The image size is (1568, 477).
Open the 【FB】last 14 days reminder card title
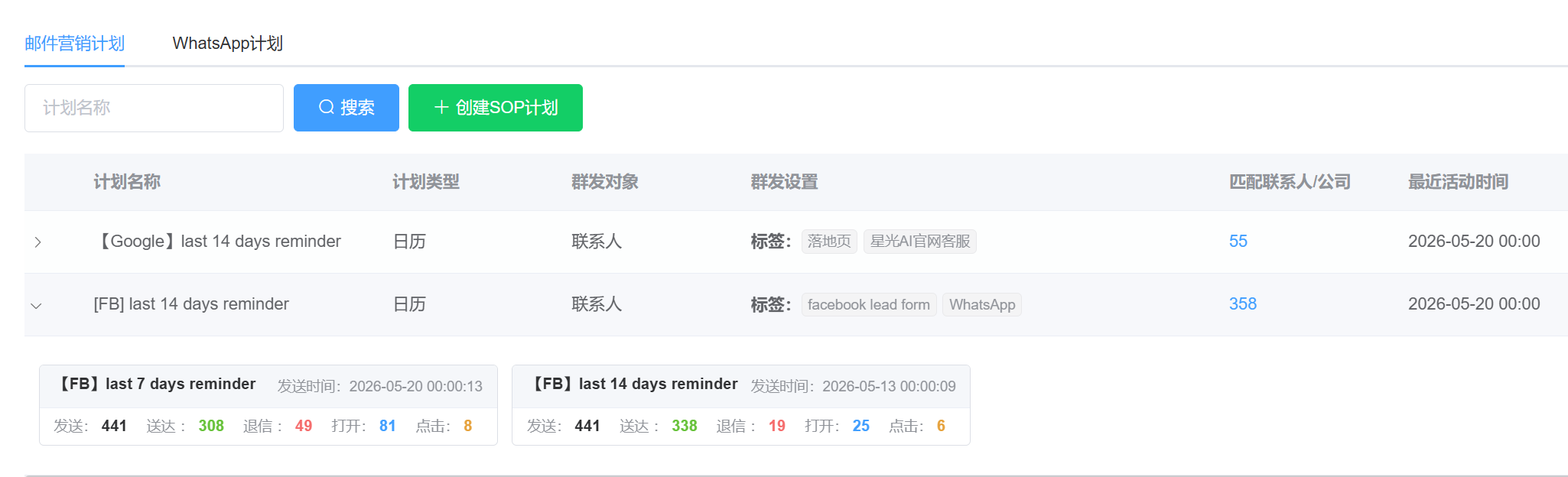[x=633, y=384]
